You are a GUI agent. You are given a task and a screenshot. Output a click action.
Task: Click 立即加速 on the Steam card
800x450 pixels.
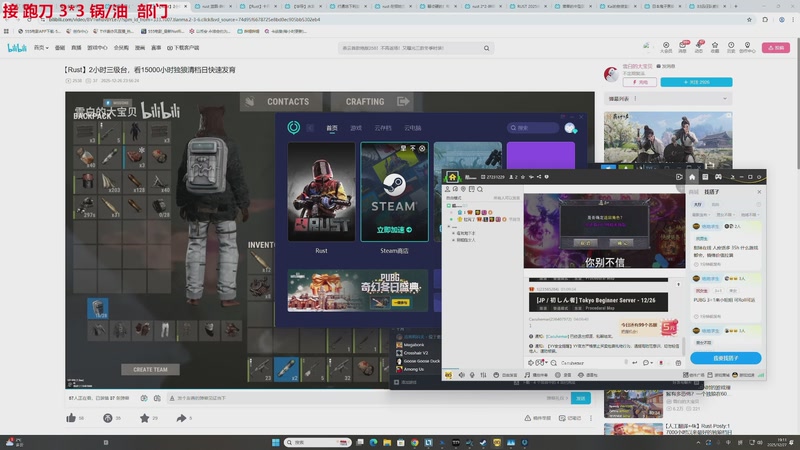pyautogui.click(x=394, y=230)
